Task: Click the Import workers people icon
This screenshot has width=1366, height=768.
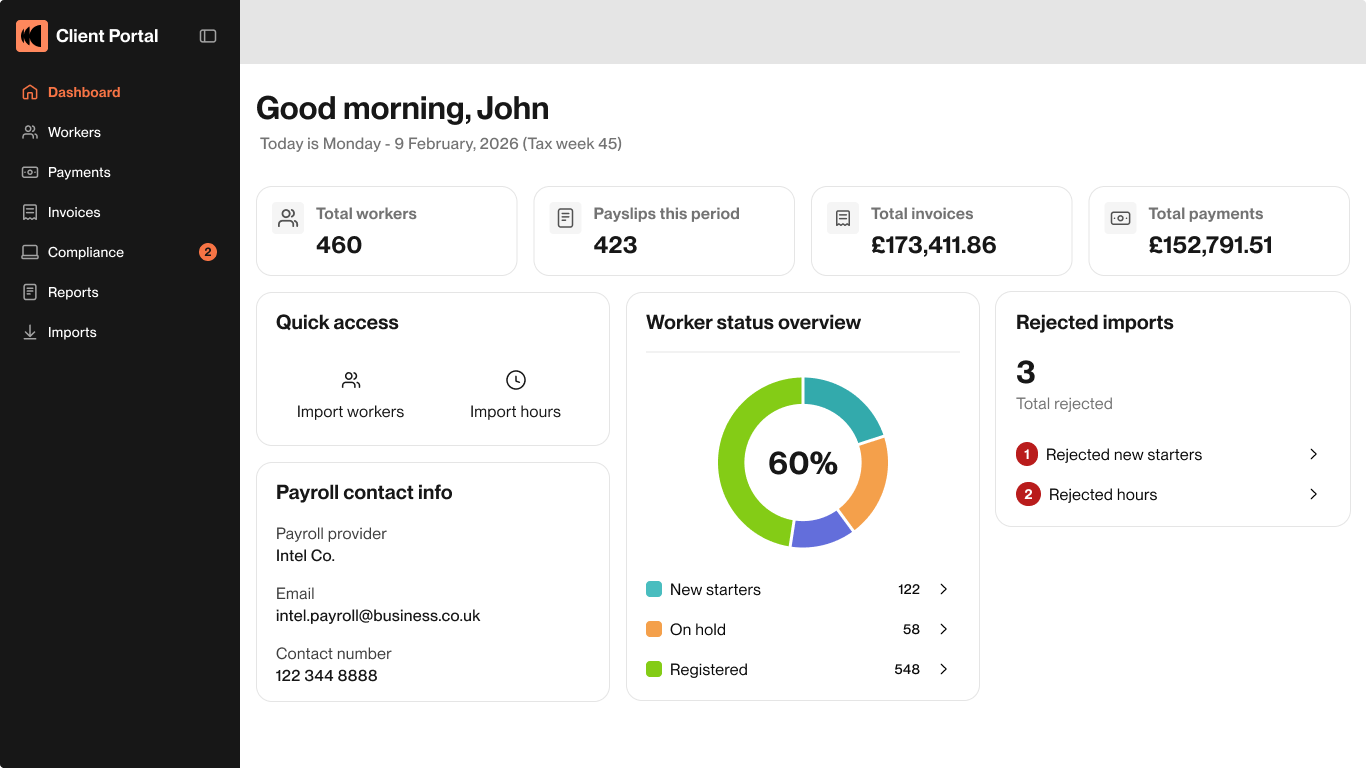Action: [x=350, y=380]
